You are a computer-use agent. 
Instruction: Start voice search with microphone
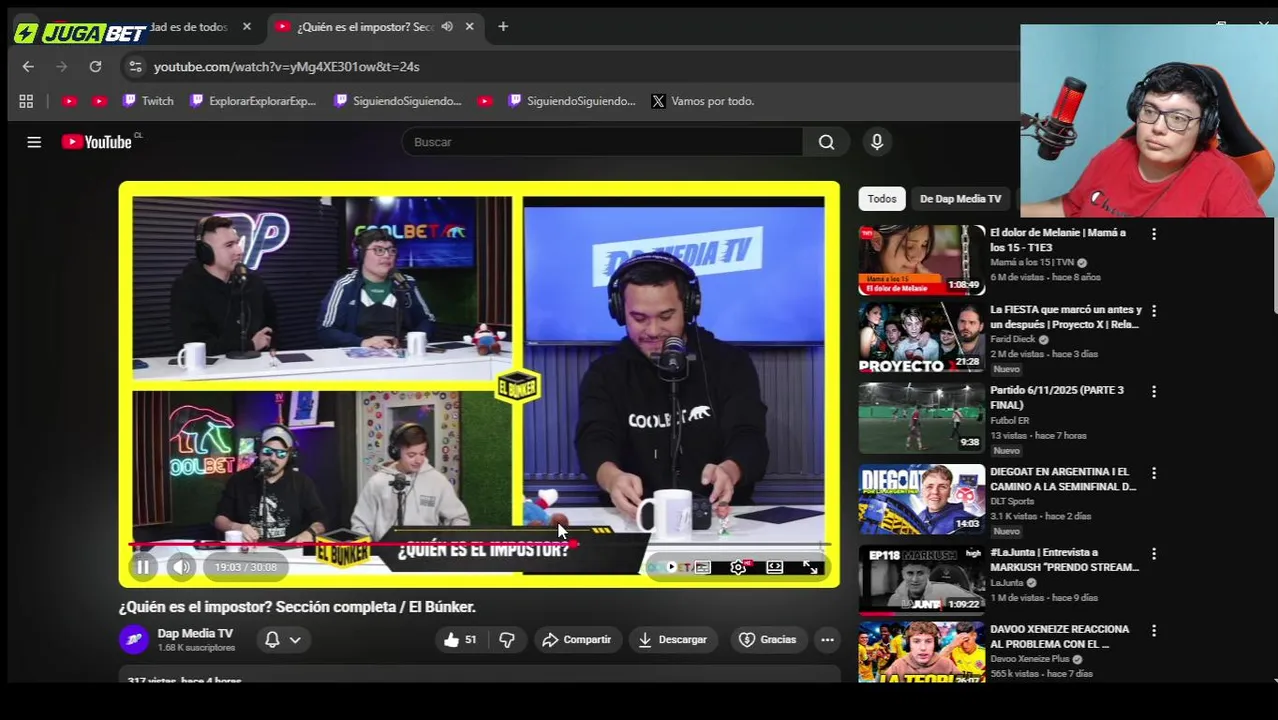click(x=877, y=142)
